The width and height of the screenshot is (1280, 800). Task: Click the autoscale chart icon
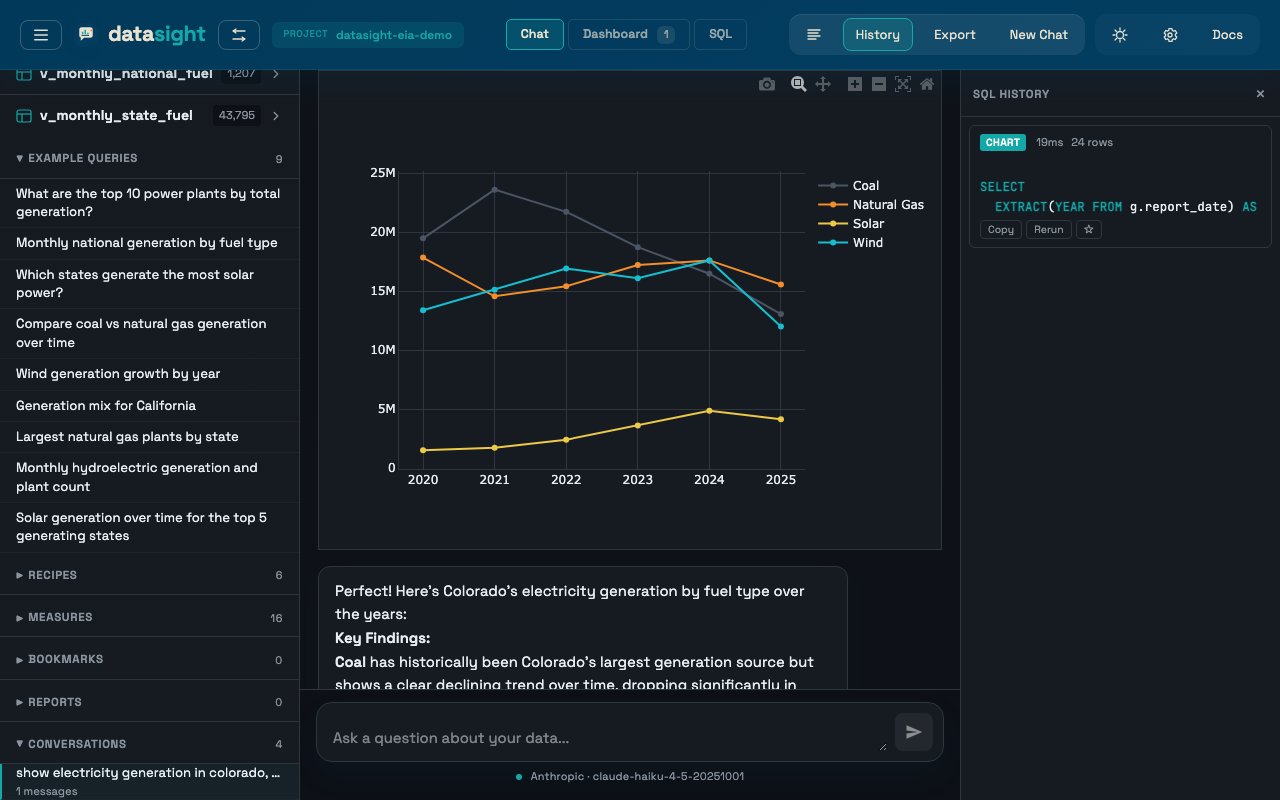click(x=903, y=84)
